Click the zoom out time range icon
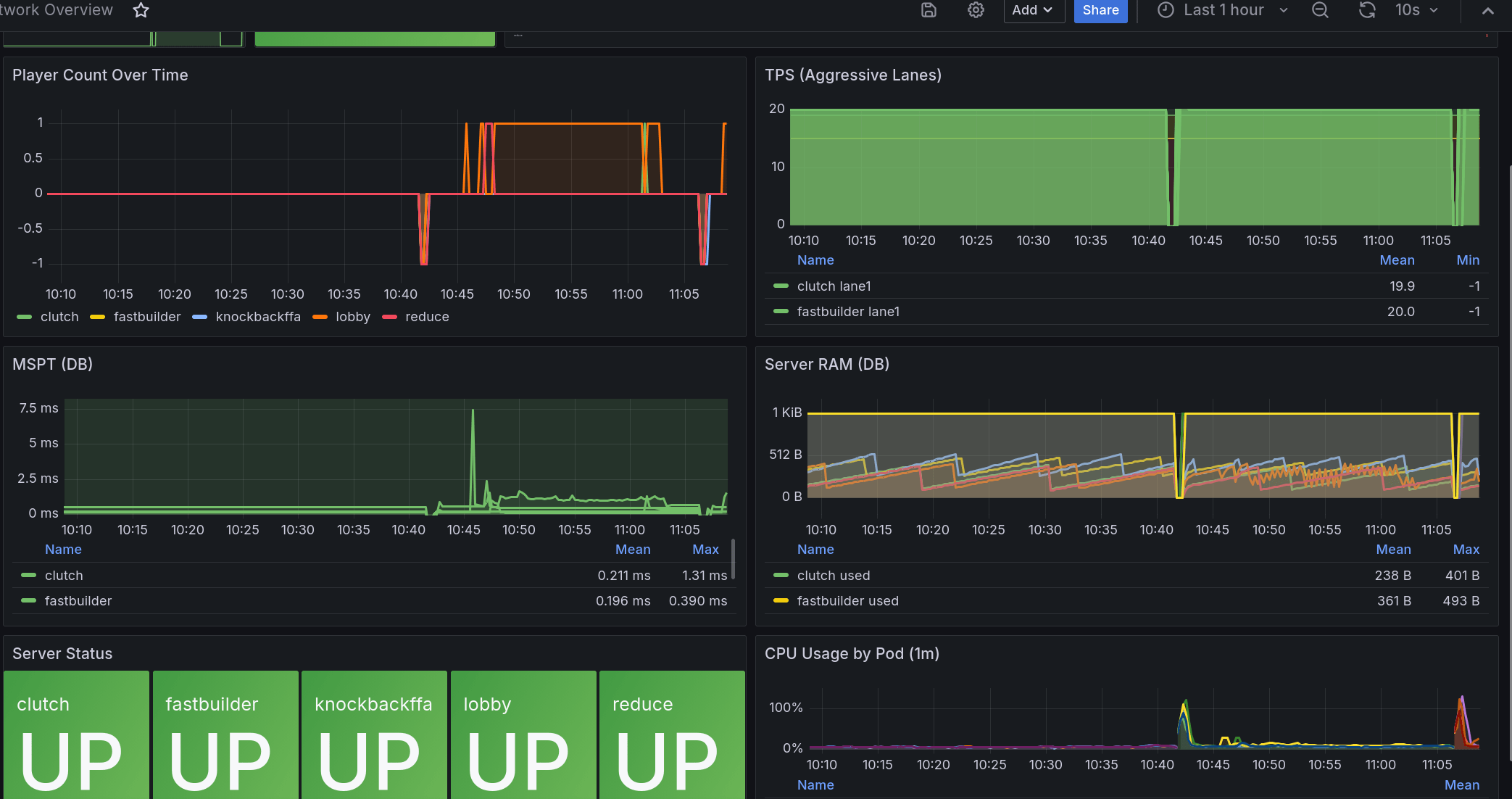The width and height of the screenshot is (1512, 799). (1320, 10)
